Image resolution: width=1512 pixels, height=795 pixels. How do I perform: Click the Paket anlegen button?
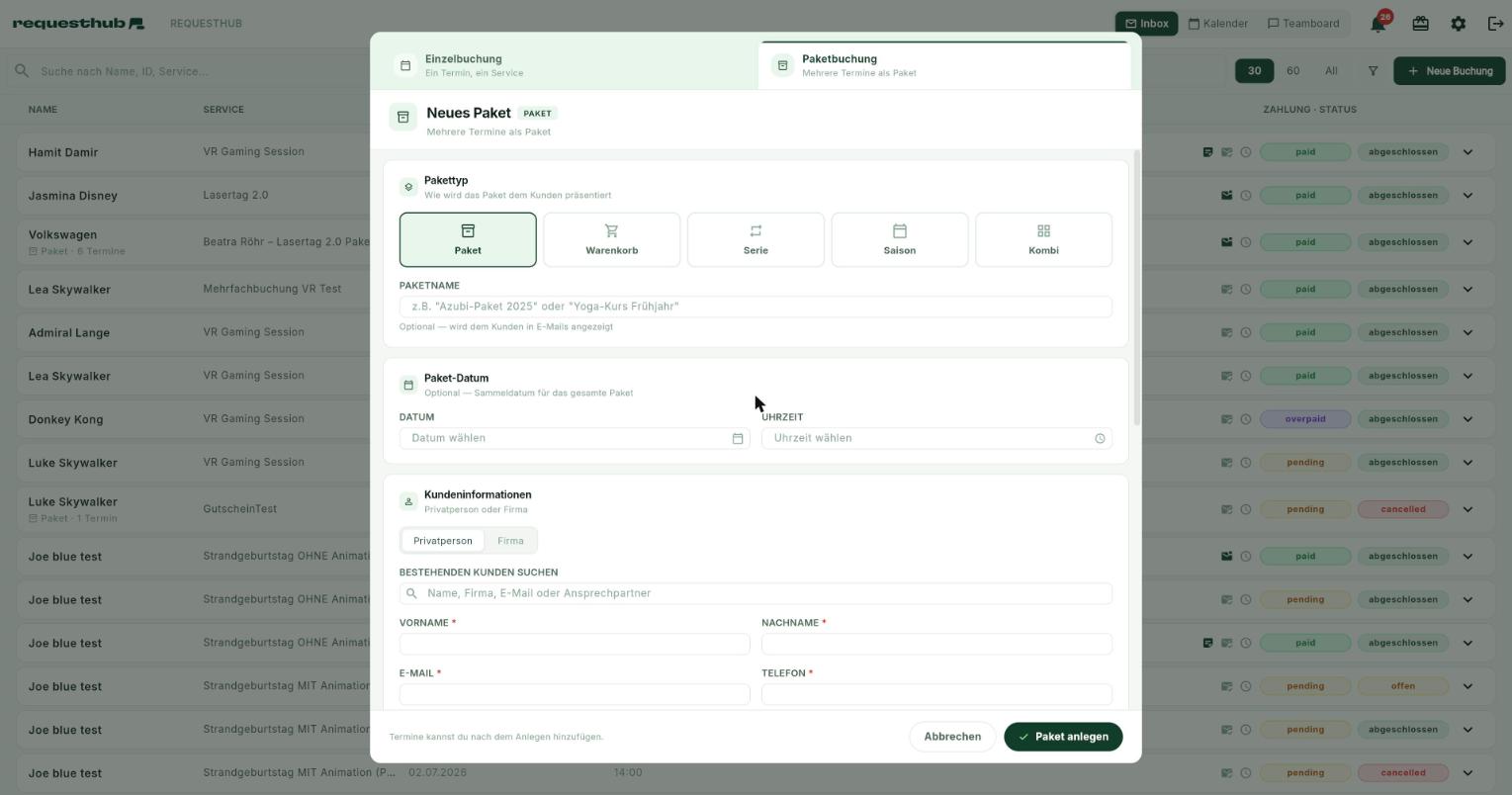(1063, 737)
